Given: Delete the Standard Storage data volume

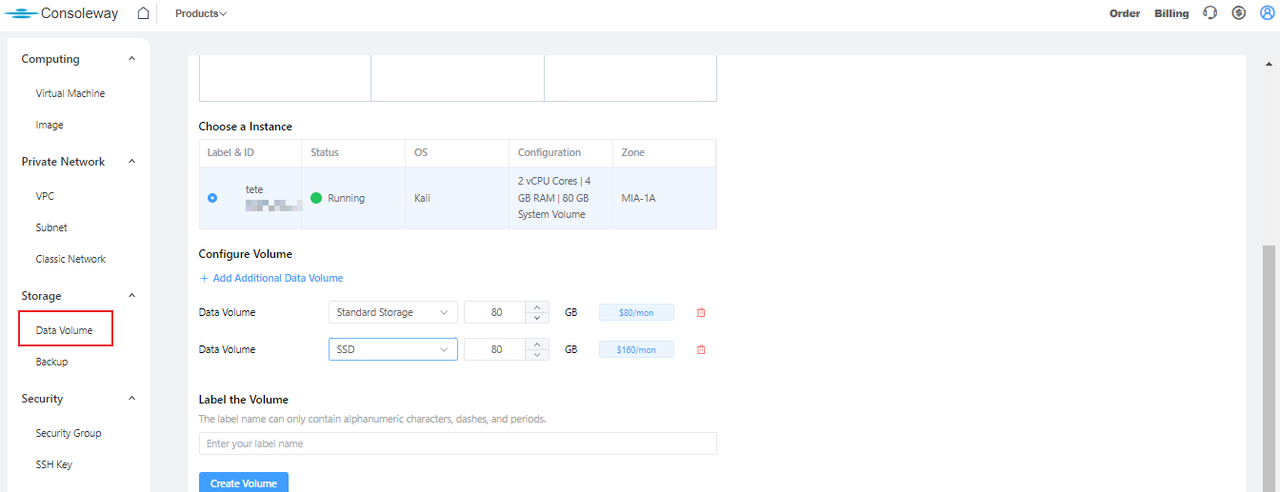Looking at the screenshot, I should (701, 313).
